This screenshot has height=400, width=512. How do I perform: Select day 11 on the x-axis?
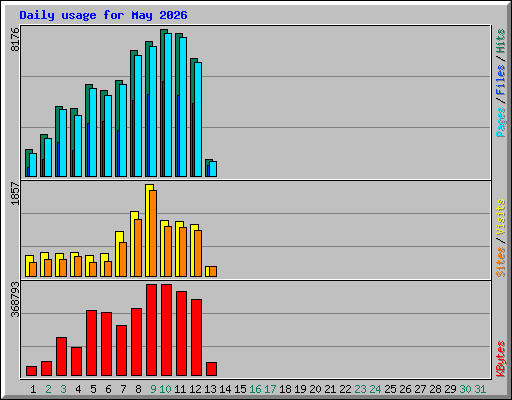(180, 389)
